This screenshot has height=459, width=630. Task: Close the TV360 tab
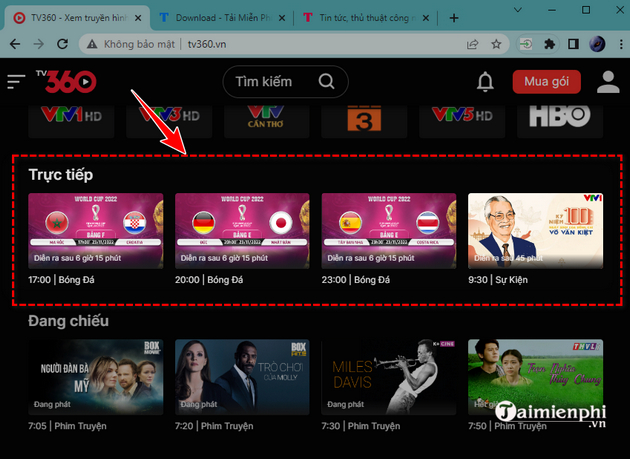click(138, 18)
